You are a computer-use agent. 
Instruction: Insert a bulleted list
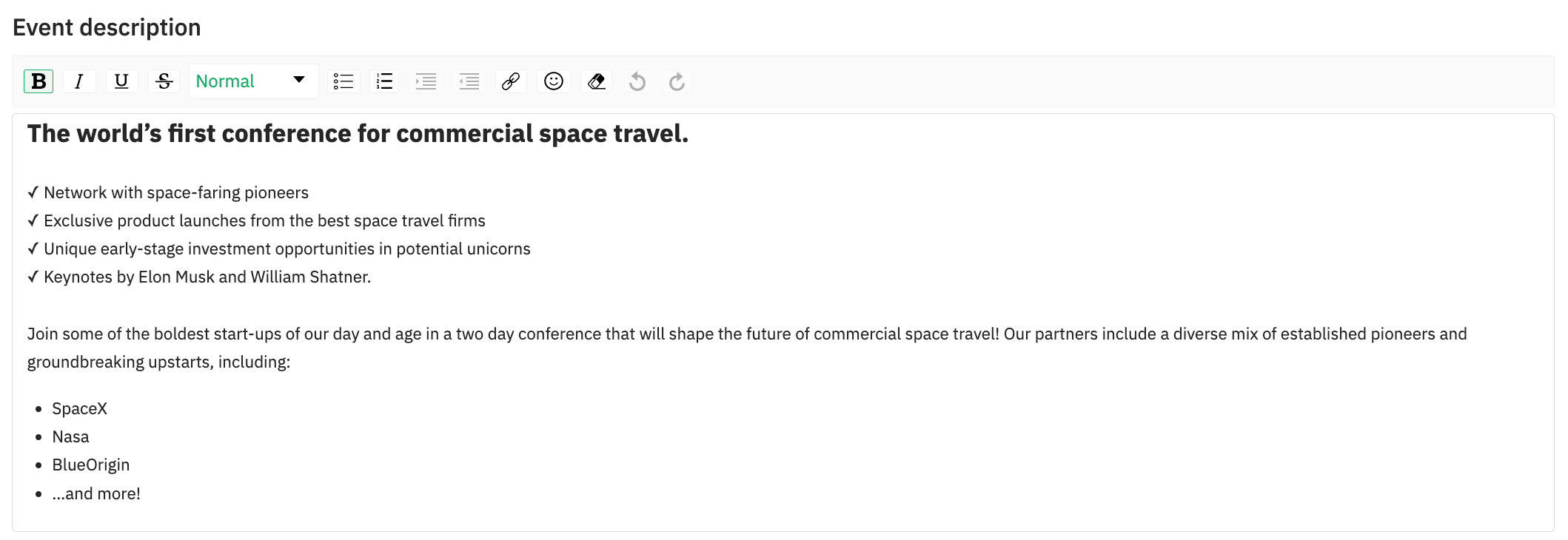point(344,81)
